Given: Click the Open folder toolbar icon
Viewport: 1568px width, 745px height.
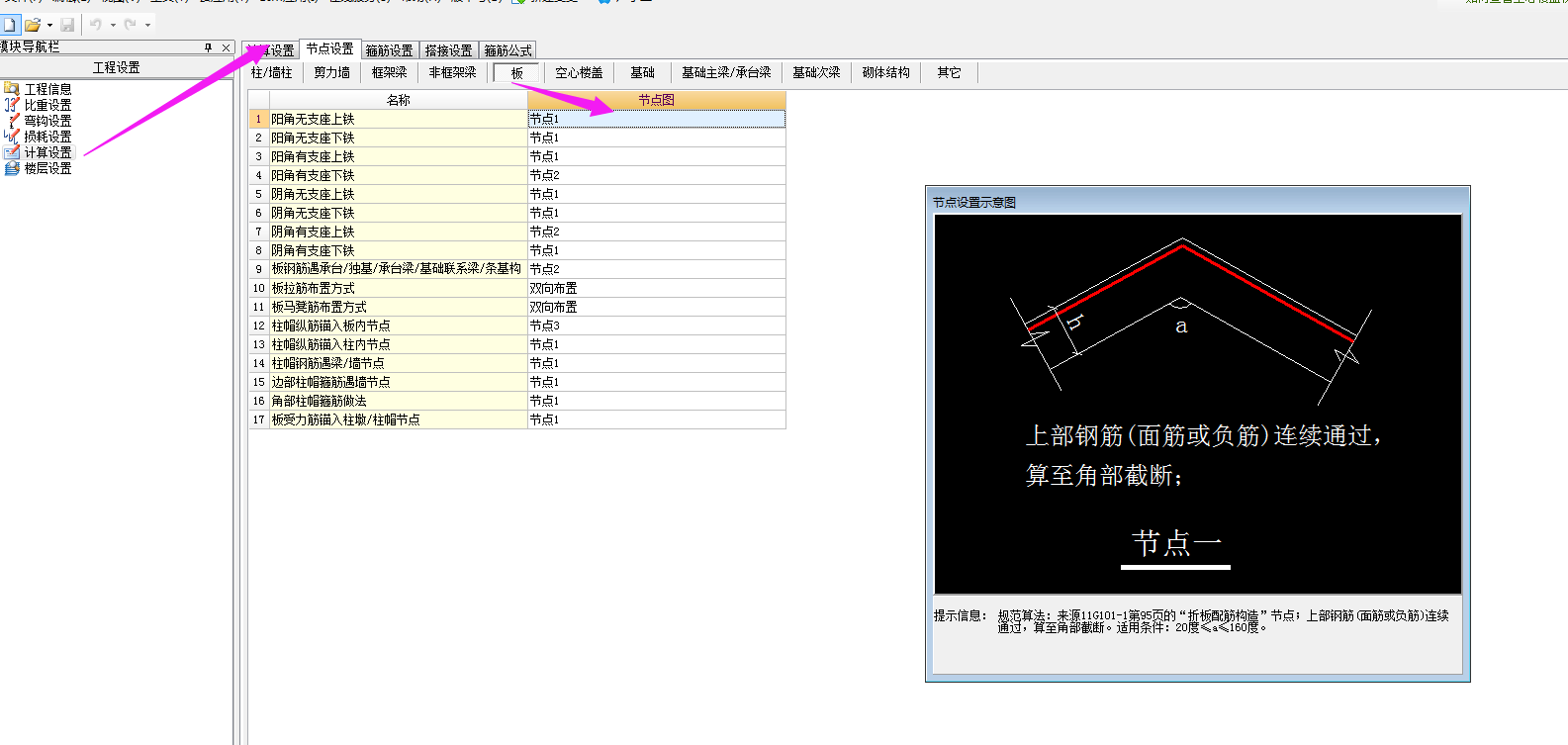Looking at the screenshot, I should (33, 25).
